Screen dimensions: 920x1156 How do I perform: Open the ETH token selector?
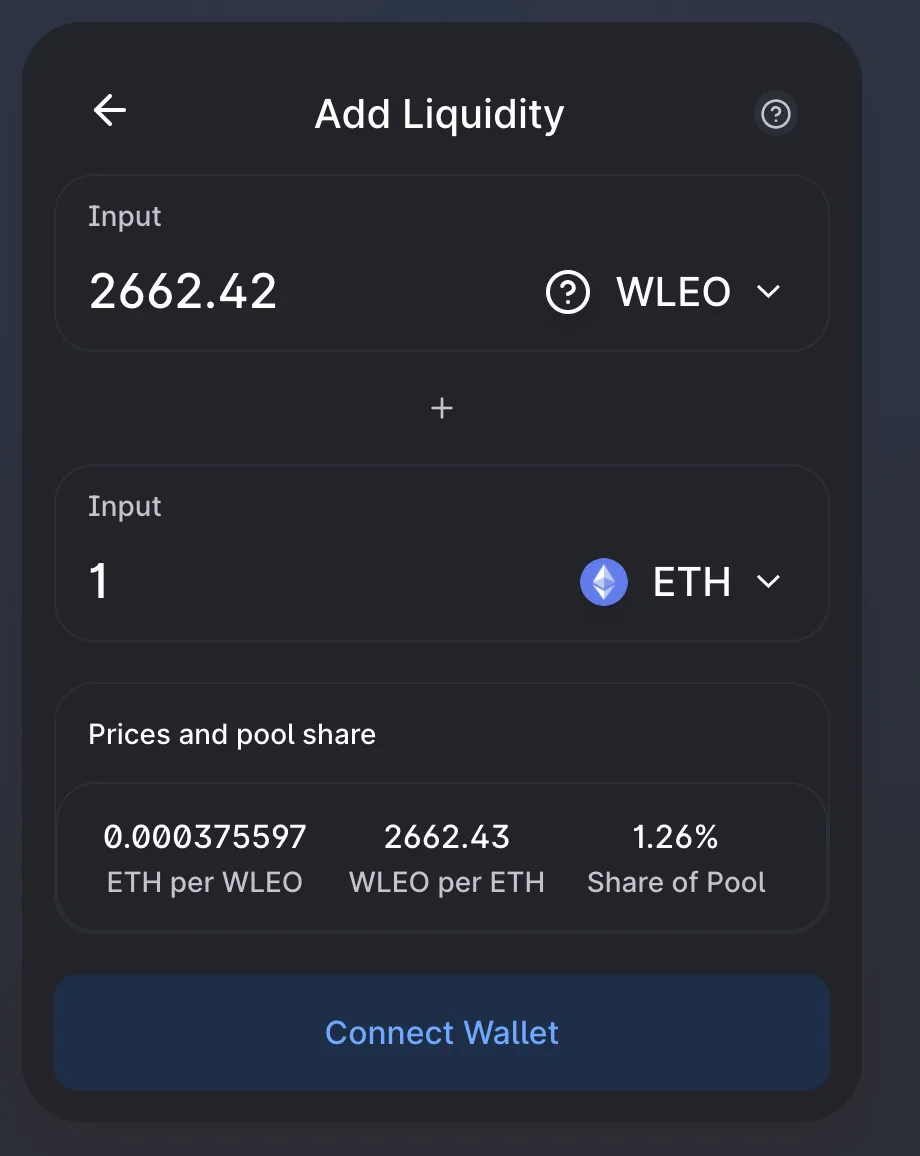(x=680, y=582)
